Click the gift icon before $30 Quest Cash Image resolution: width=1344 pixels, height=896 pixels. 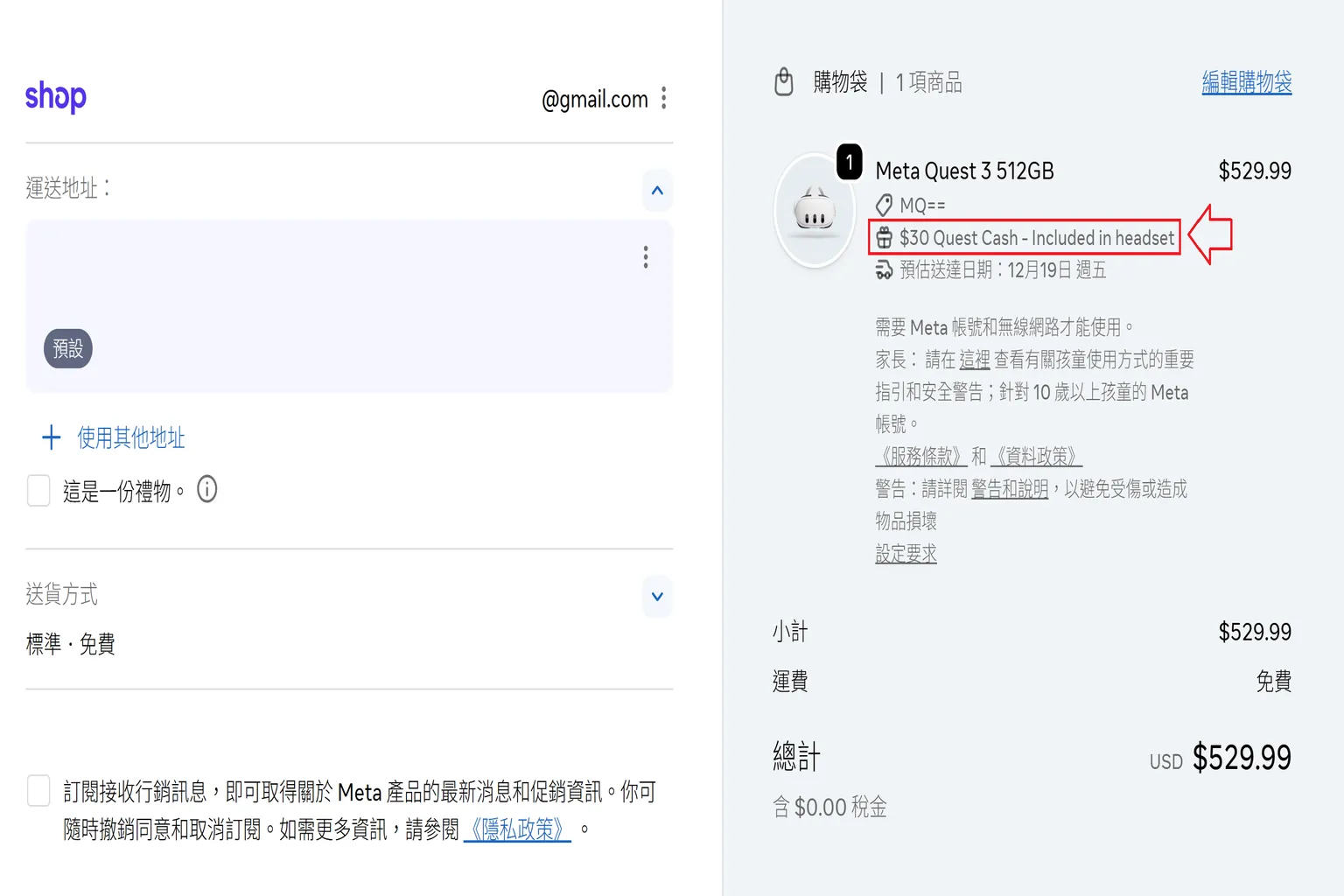885,237
